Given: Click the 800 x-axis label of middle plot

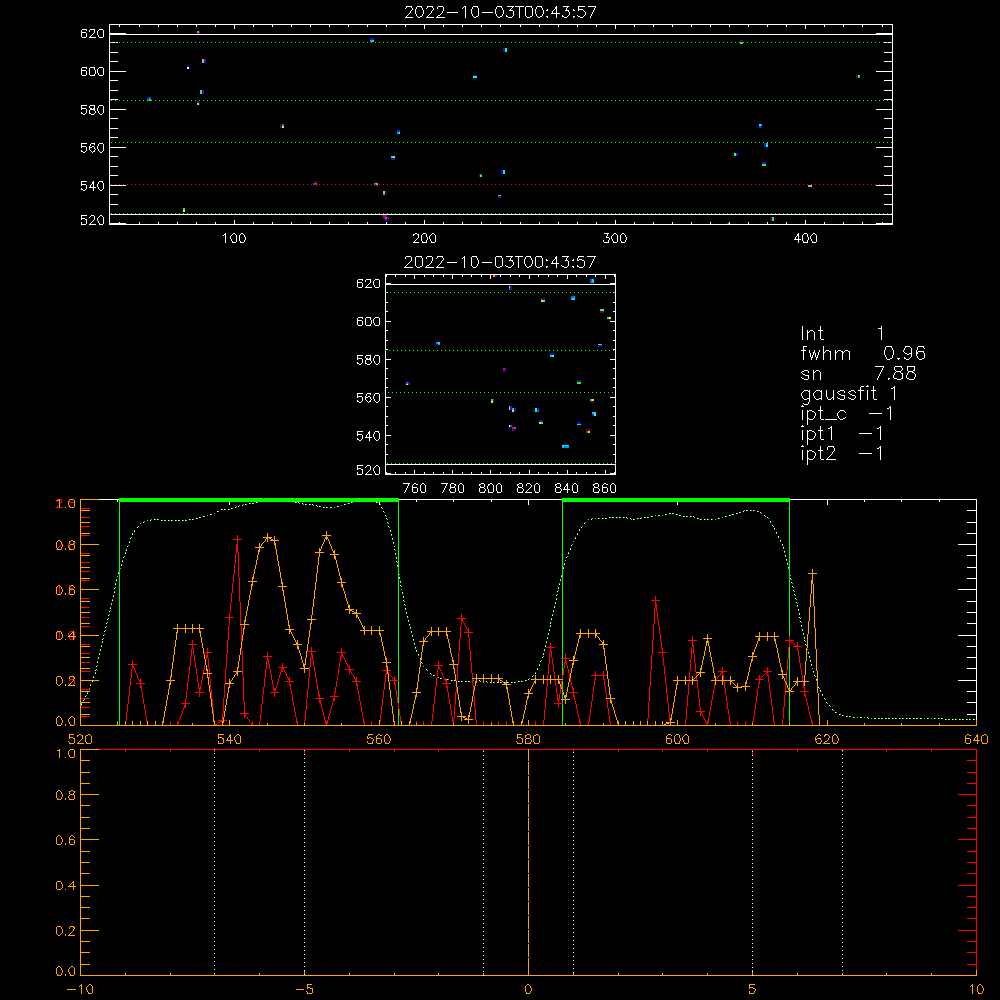Looking at the screenshot, I should 490,489.
